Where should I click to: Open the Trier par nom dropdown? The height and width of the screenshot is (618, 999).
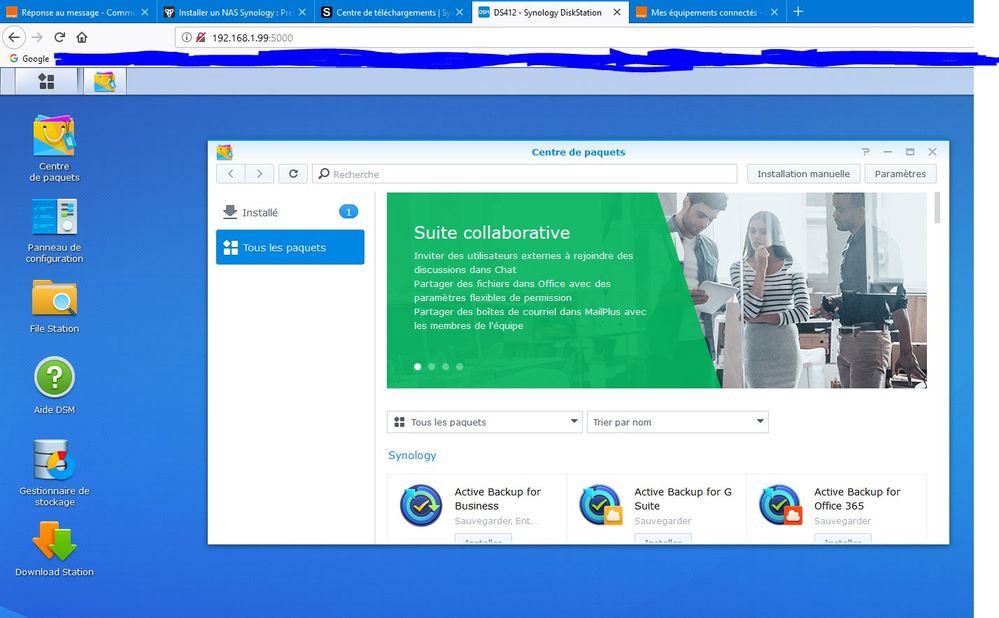pyautogui.click(x=677, y=422)
